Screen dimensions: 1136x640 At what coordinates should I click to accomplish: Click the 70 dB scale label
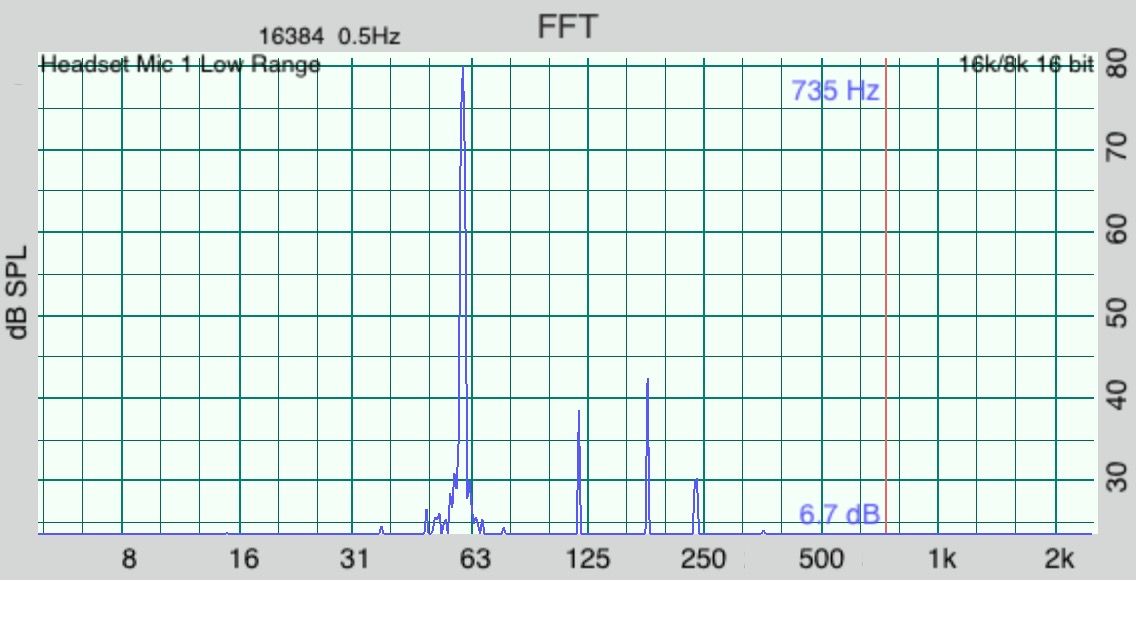[x=1116, y=147]
